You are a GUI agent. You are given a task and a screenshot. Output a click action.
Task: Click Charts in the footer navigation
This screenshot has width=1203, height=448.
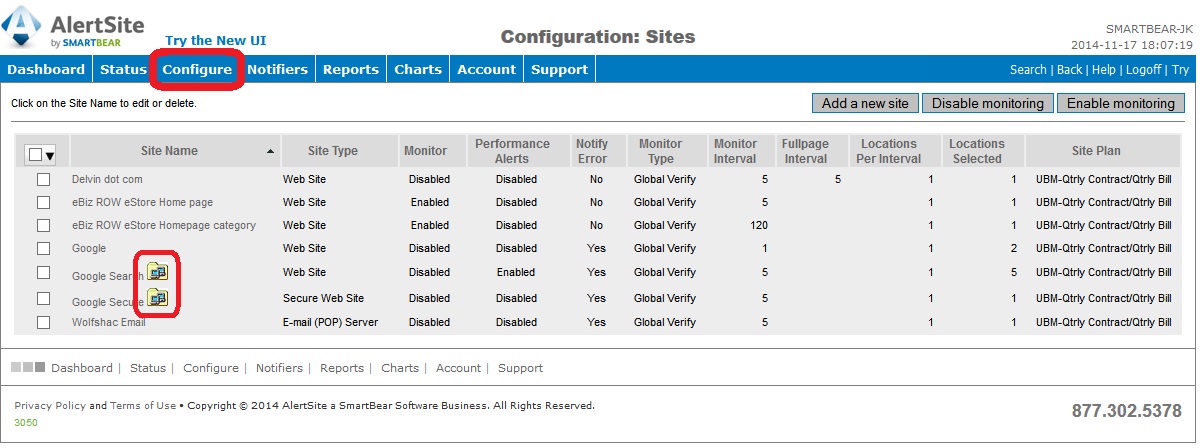pos(400,368)
